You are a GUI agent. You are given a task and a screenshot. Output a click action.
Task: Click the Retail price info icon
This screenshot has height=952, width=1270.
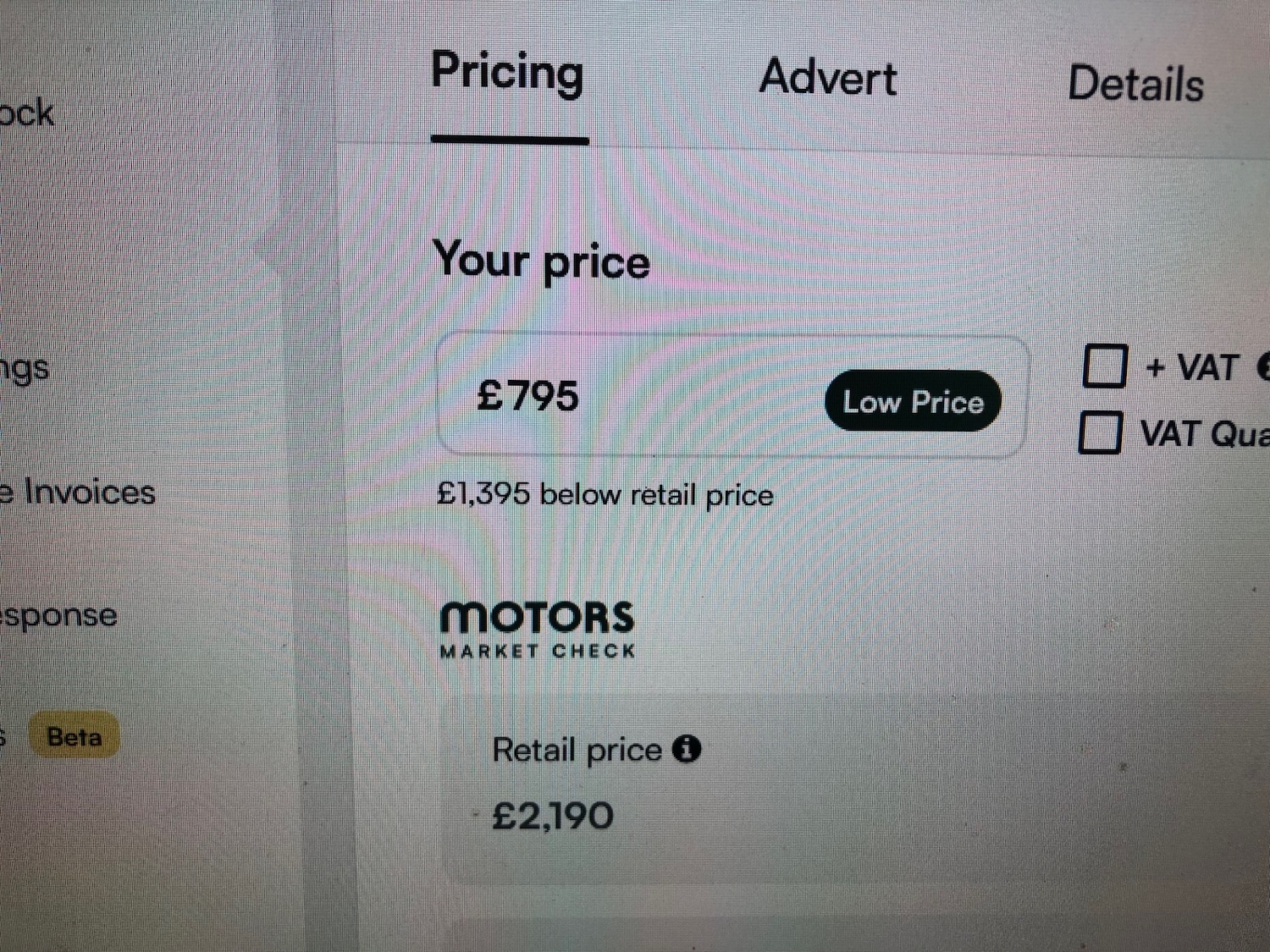[x=687, y=748]
